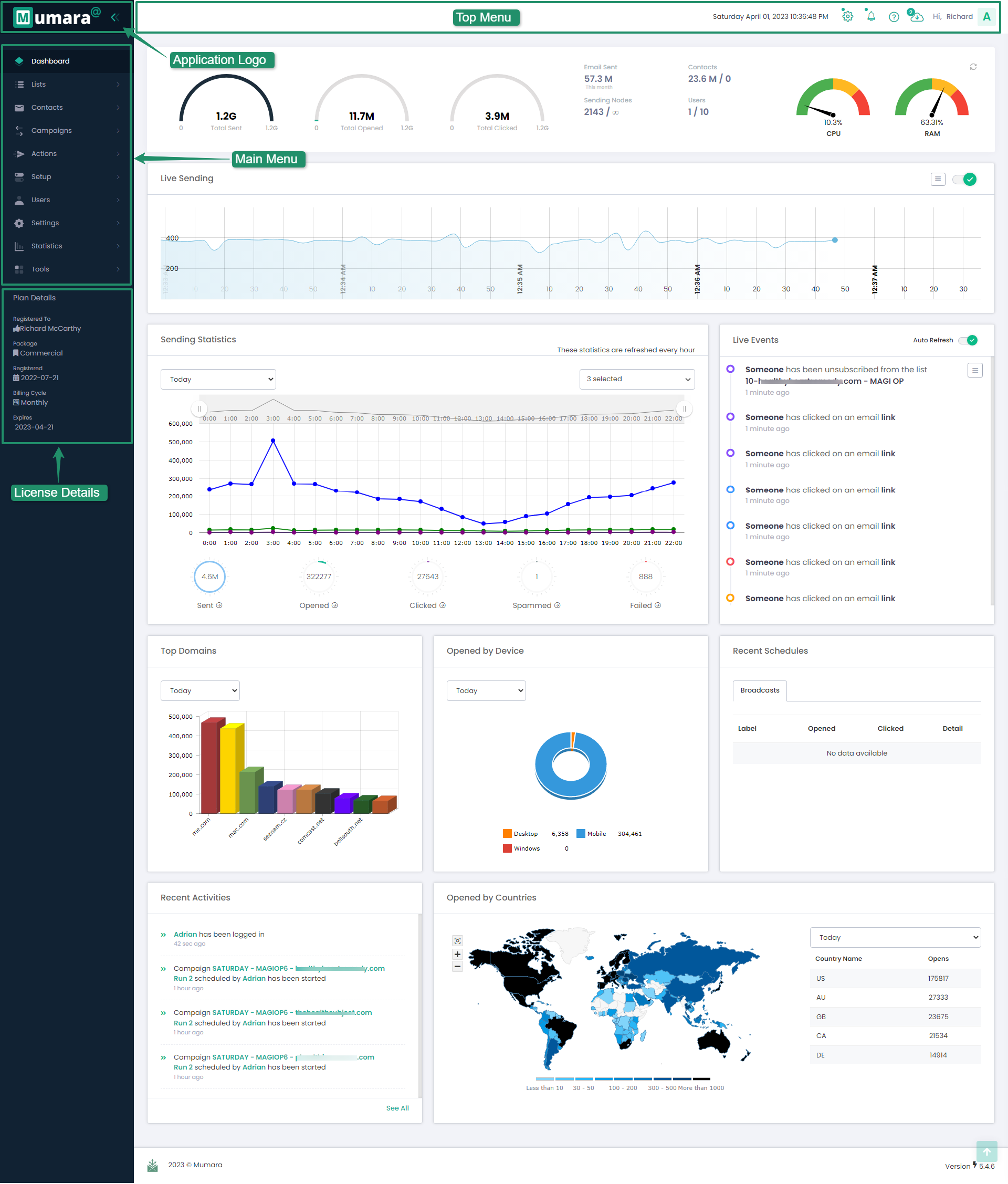
Task: Click the arrow icon beside Spammed
Action: click(557, 605)
